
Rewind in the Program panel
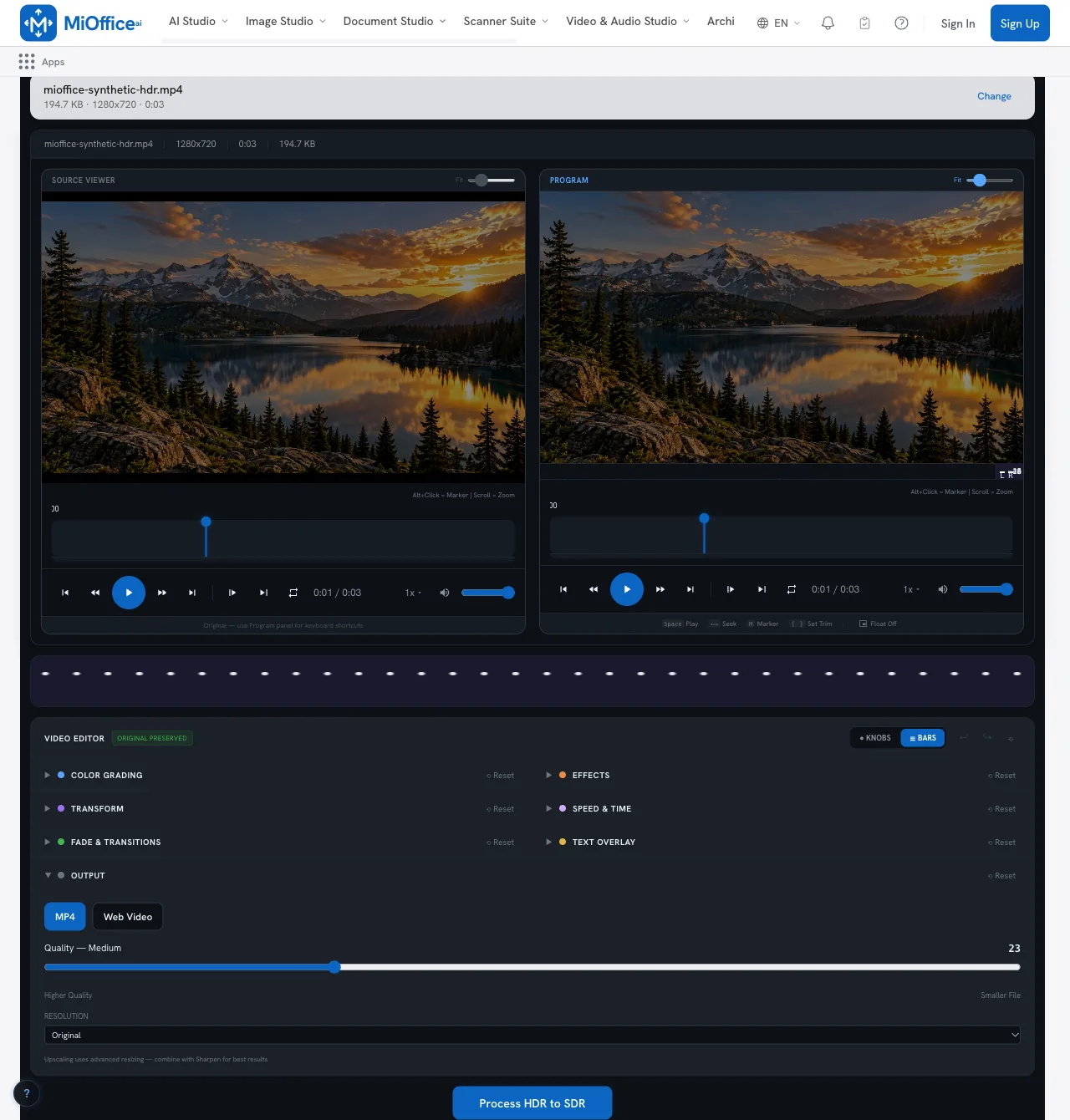tap(594, 589)
